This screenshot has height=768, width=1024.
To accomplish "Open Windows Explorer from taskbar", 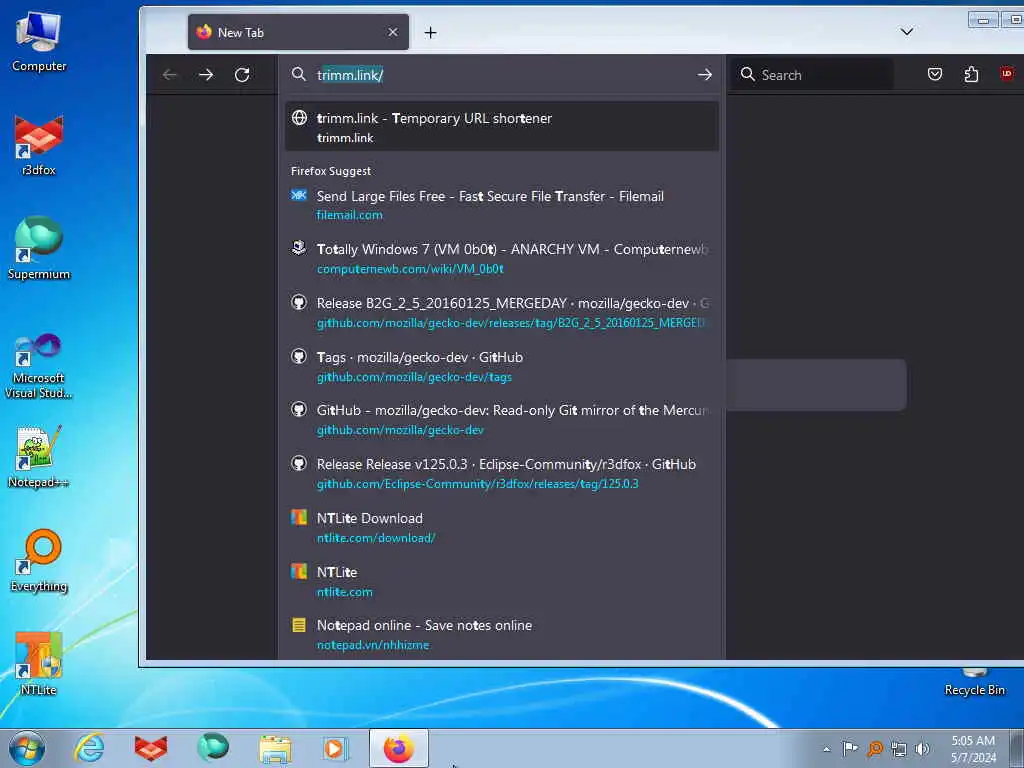I will [x=275, y=748].
